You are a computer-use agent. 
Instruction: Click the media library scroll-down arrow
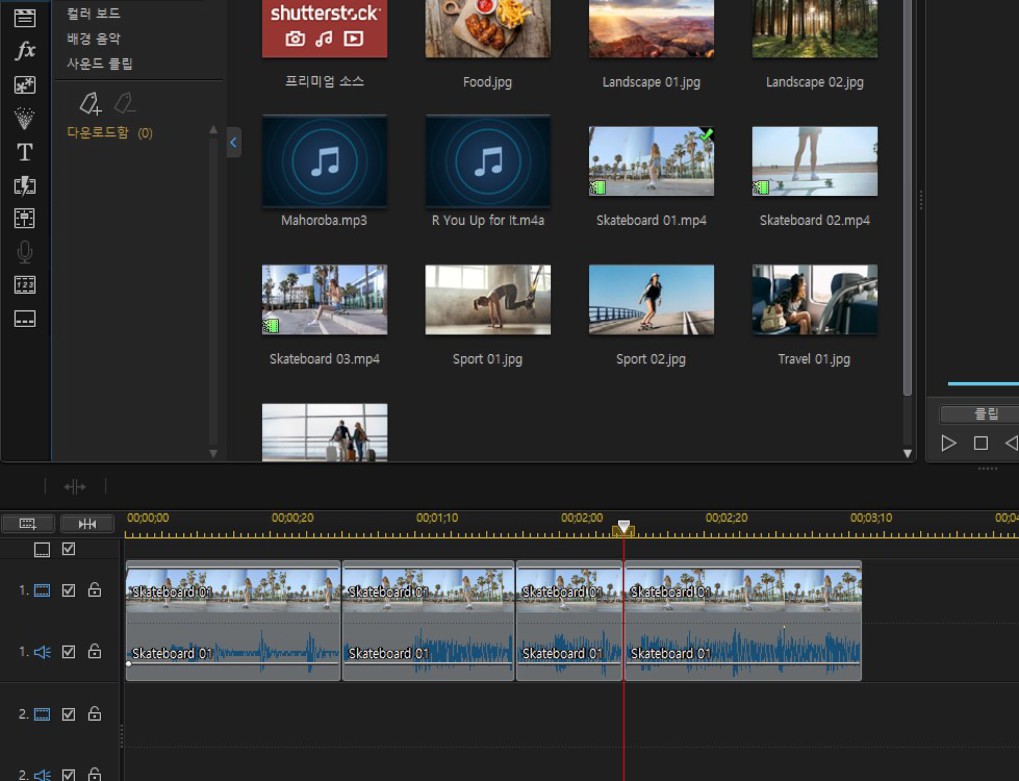[x=907, y=454]
